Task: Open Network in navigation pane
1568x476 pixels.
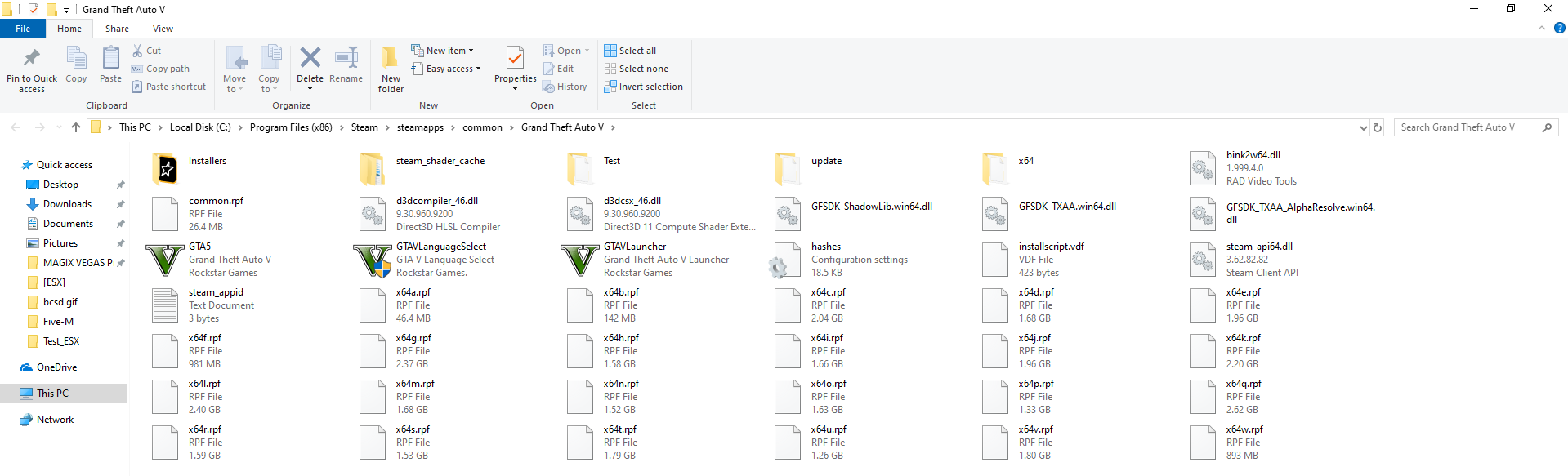Action: coord(55,420)
